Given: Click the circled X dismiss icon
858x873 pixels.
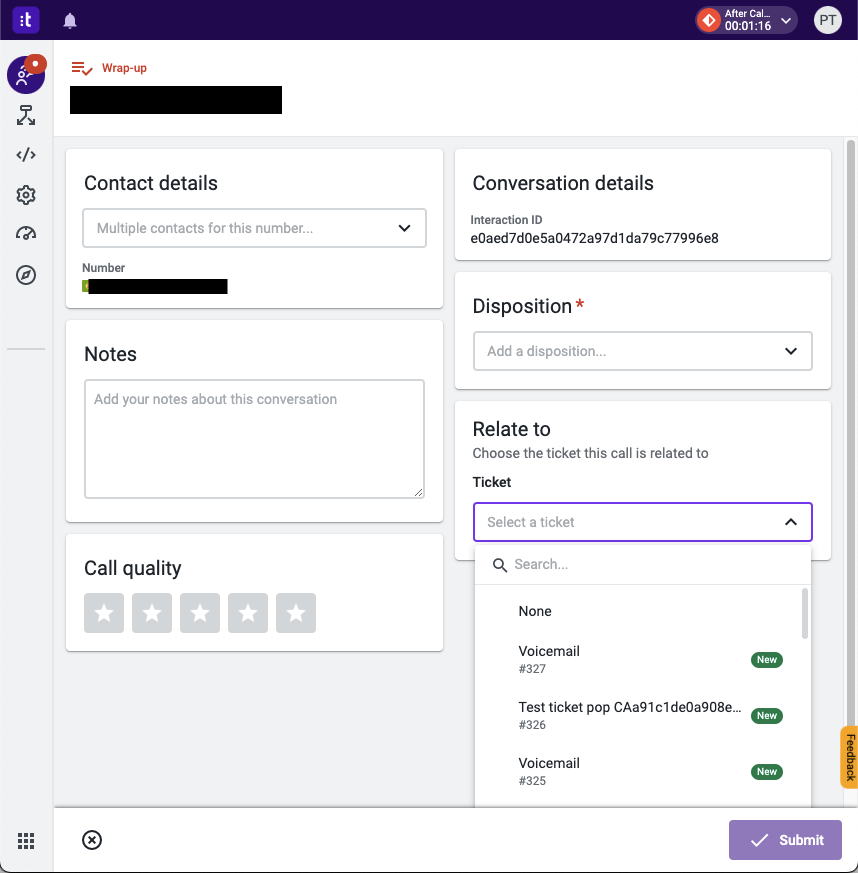Looking at the screenshot, I should tap(92, 840).
